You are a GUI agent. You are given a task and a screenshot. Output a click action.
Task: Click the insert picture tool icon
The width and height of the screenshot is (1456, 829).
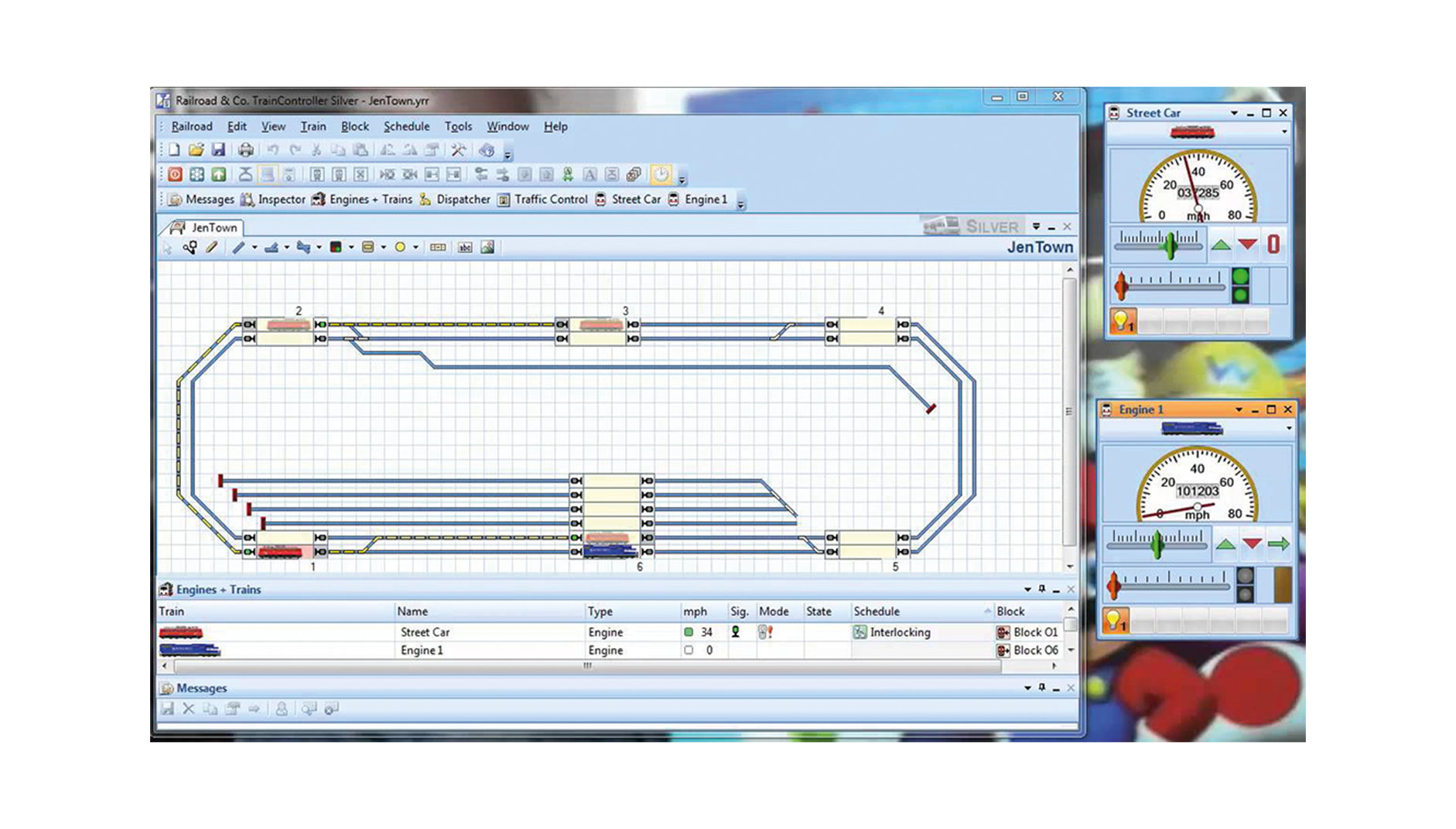[x=487, y=248]
